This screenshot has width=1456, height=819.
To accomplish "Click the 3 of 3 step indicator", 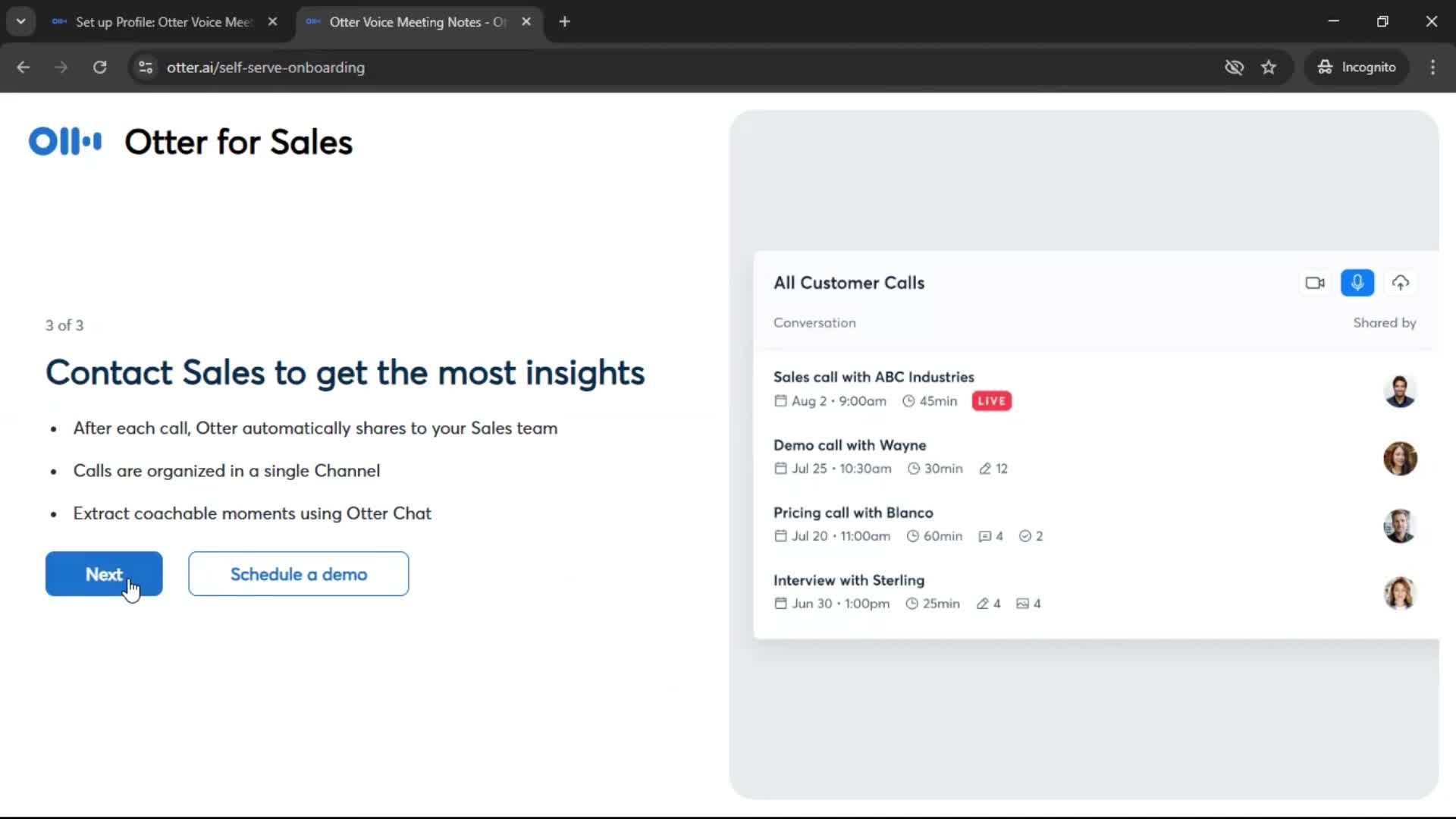I will coord(64,325).
